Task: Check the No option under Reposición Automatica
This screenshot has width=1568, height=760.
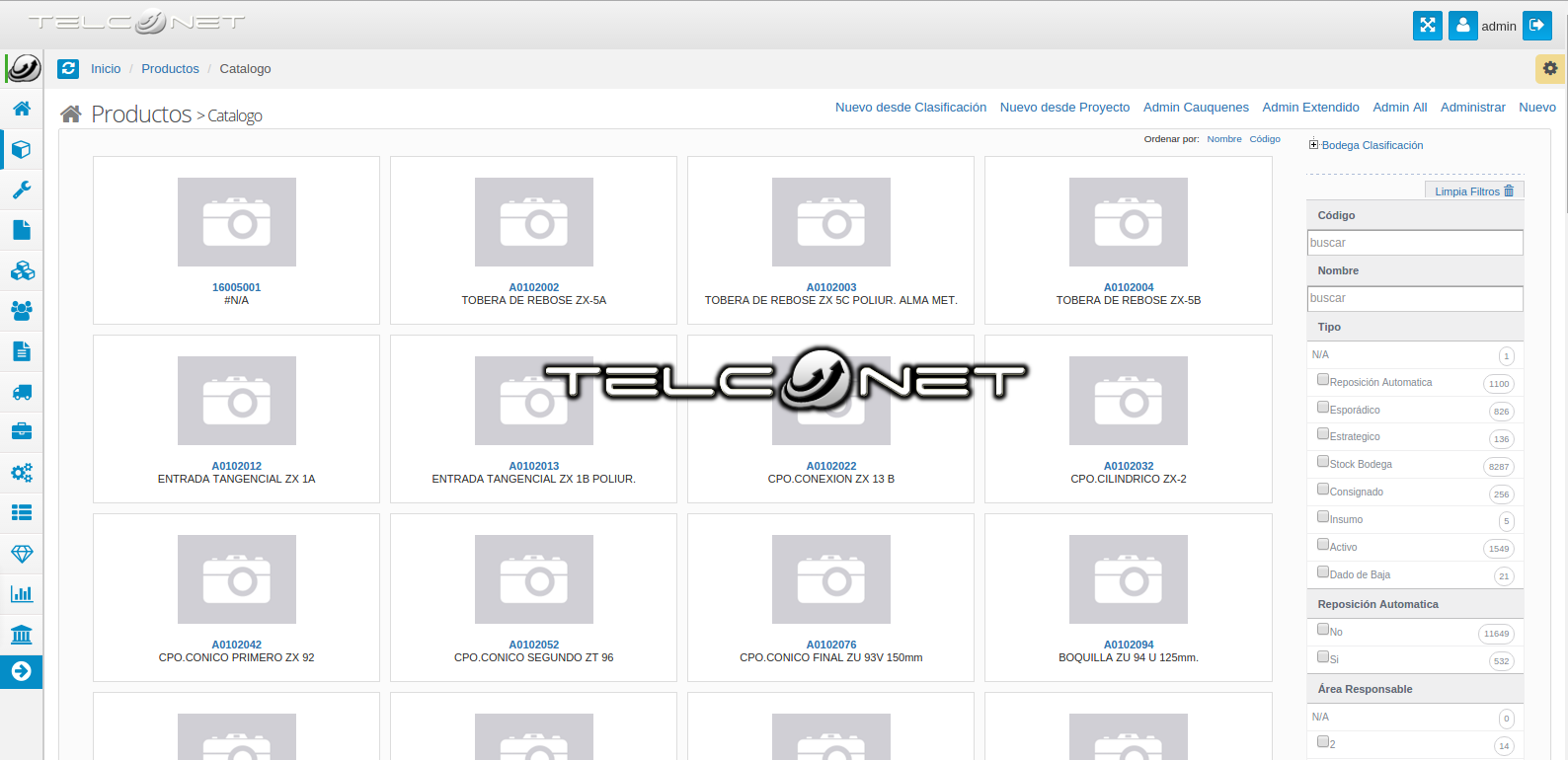Action: pos(1323,629)
